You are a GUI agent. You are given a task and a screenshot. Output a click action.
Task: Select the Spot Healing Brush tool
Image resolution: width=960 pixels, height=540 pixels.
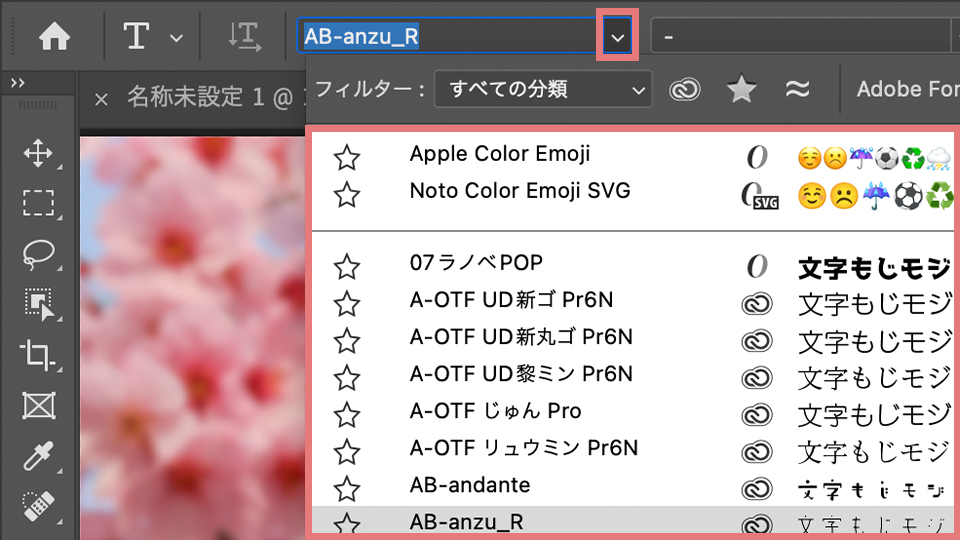coord(38,505)
